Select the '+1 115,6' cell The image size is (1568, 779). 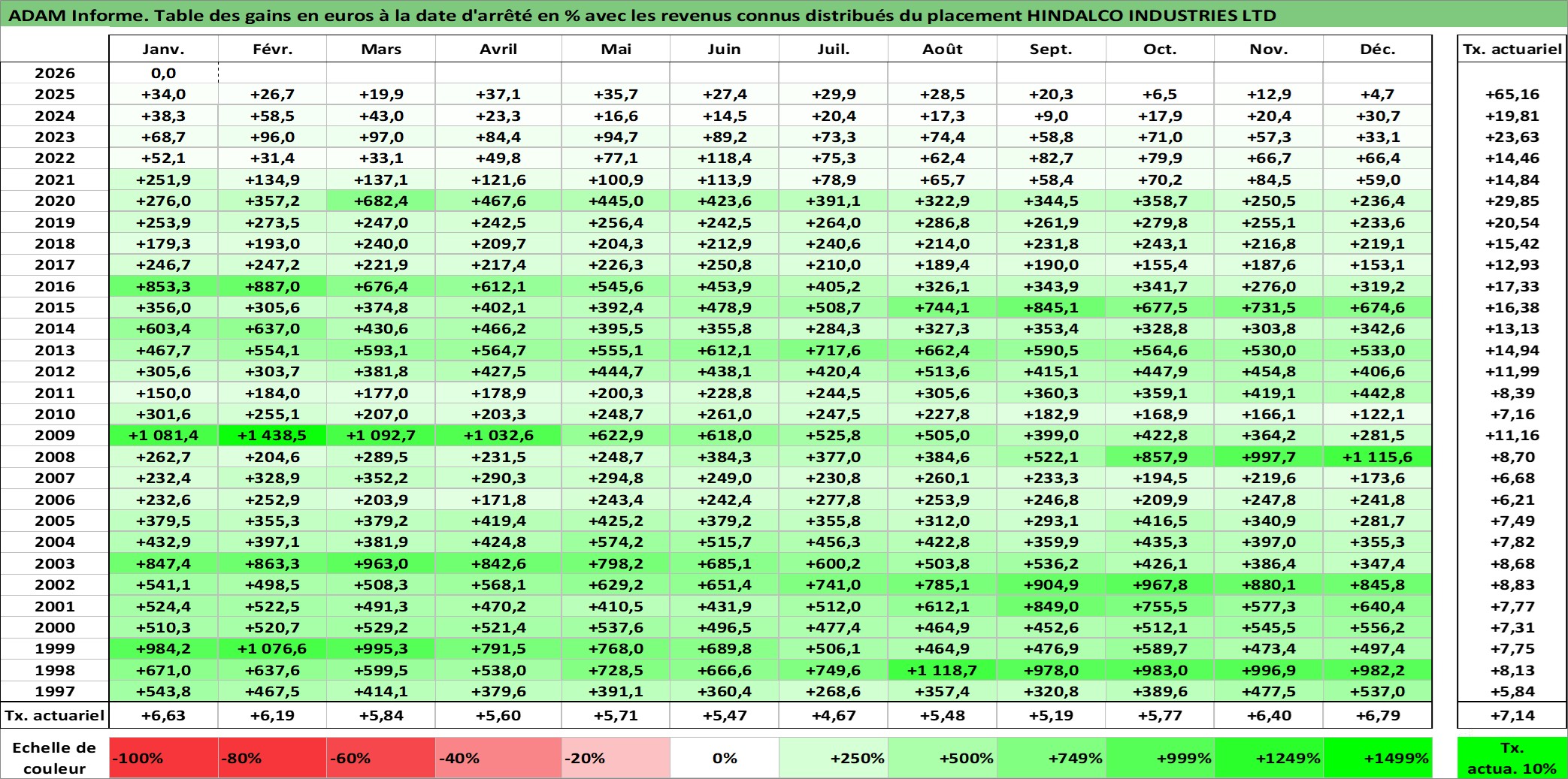tap(1378, 457)
